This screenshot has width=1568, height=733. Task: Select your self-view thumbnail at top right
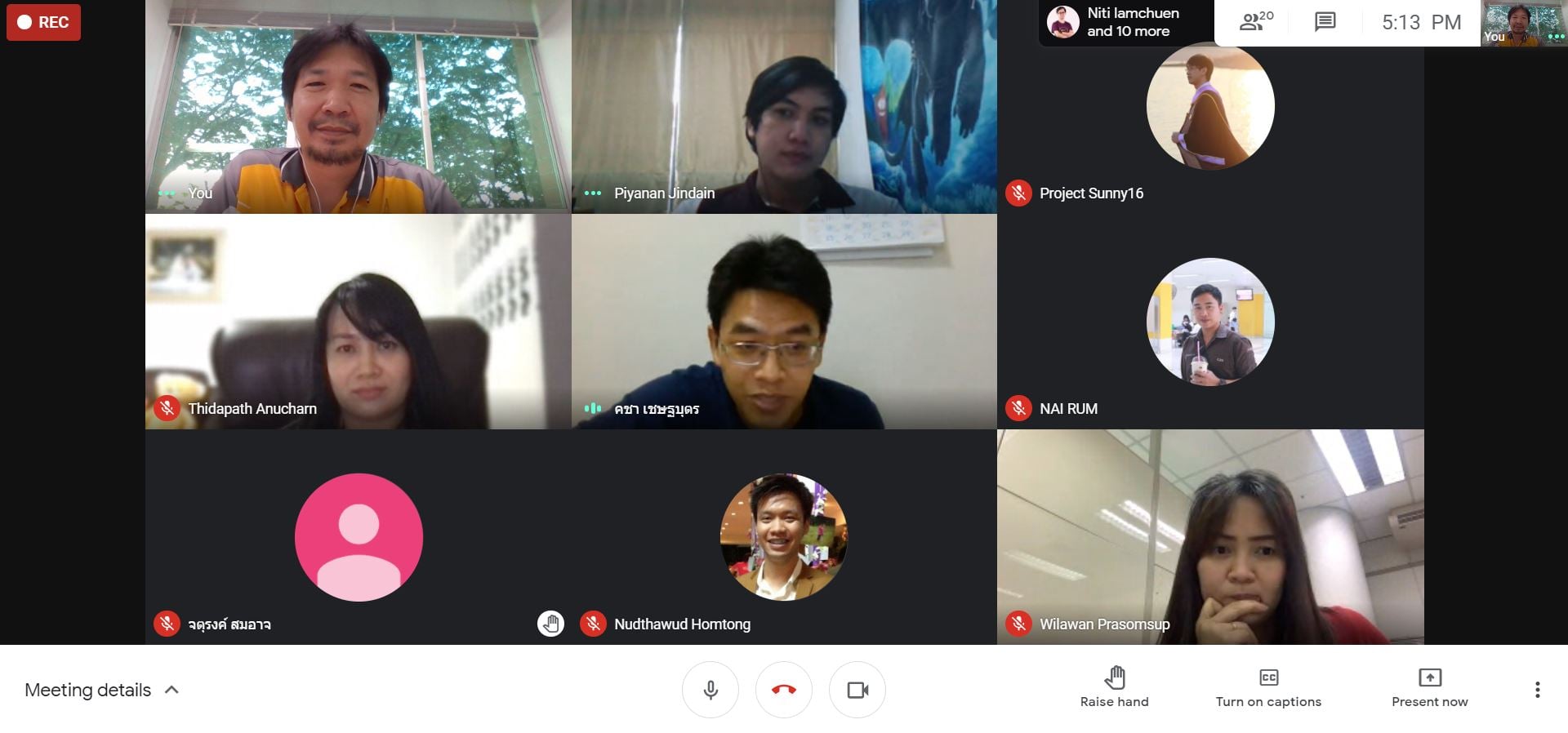coord(1524,23)
